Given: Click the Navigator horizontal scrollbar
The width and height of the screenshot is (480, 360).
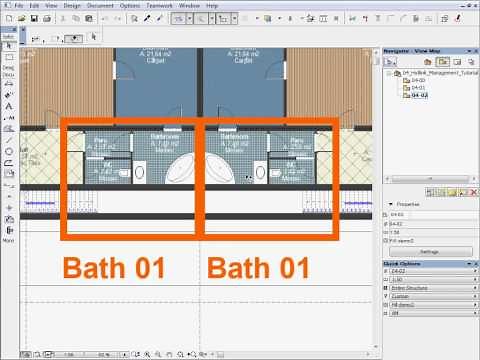Looking at the screenshot, I should [x=430, y=179].
